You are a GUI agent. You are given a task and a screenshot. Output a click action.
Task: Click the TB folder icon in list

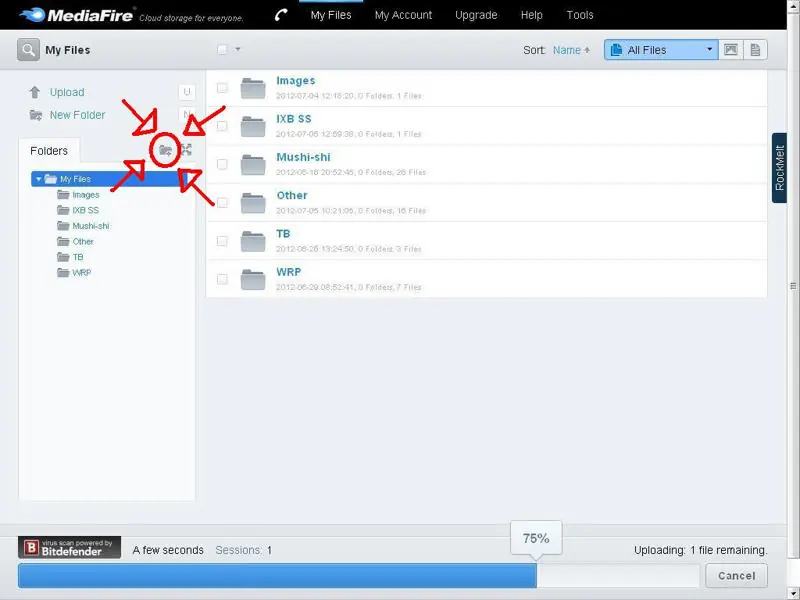click(253, 241)
